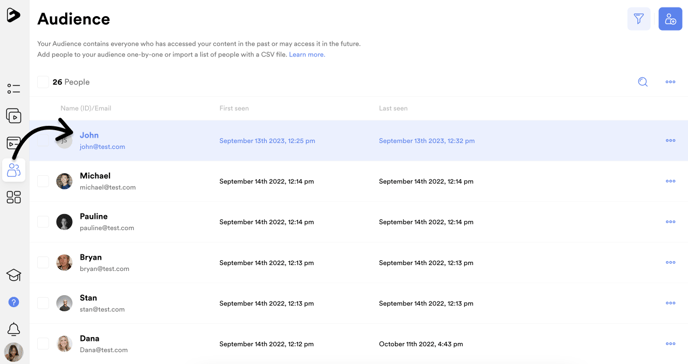
Task: Open the list-level more options menu
Action: (670, 82)
